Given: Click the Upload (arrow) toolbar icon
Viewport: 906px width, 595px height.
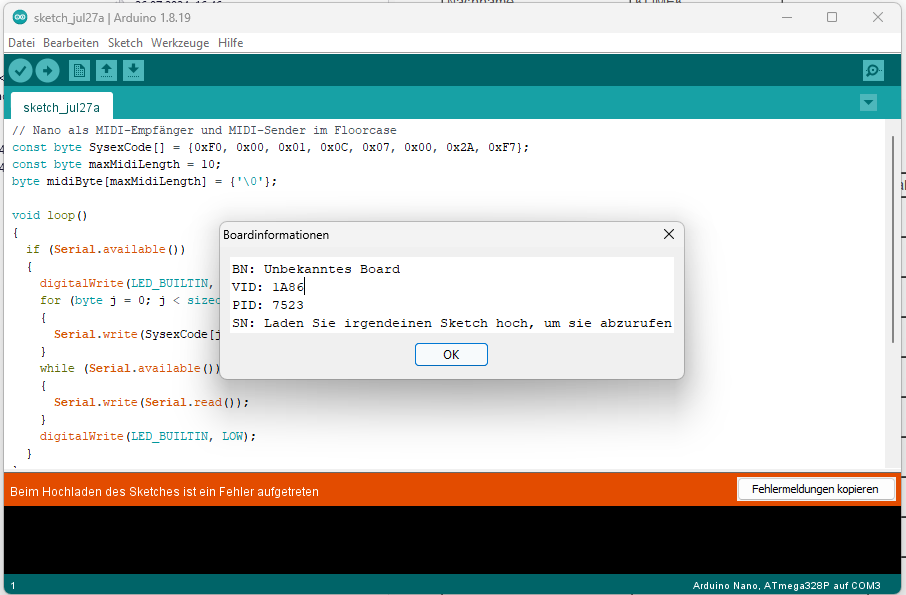Looking at the screenshot, I should (47, 70).
